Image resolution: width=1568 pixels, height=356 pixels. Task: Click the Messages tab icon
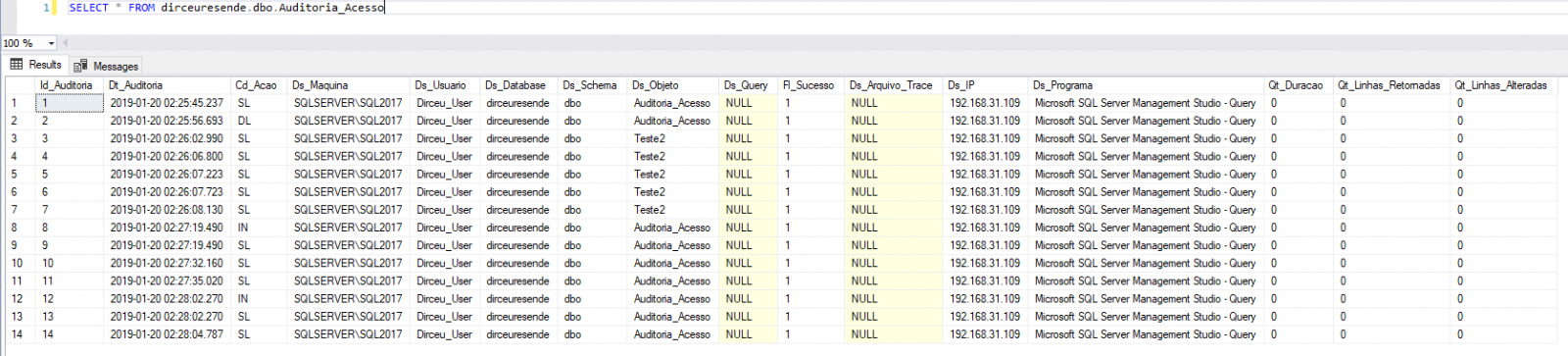[81, 66]
